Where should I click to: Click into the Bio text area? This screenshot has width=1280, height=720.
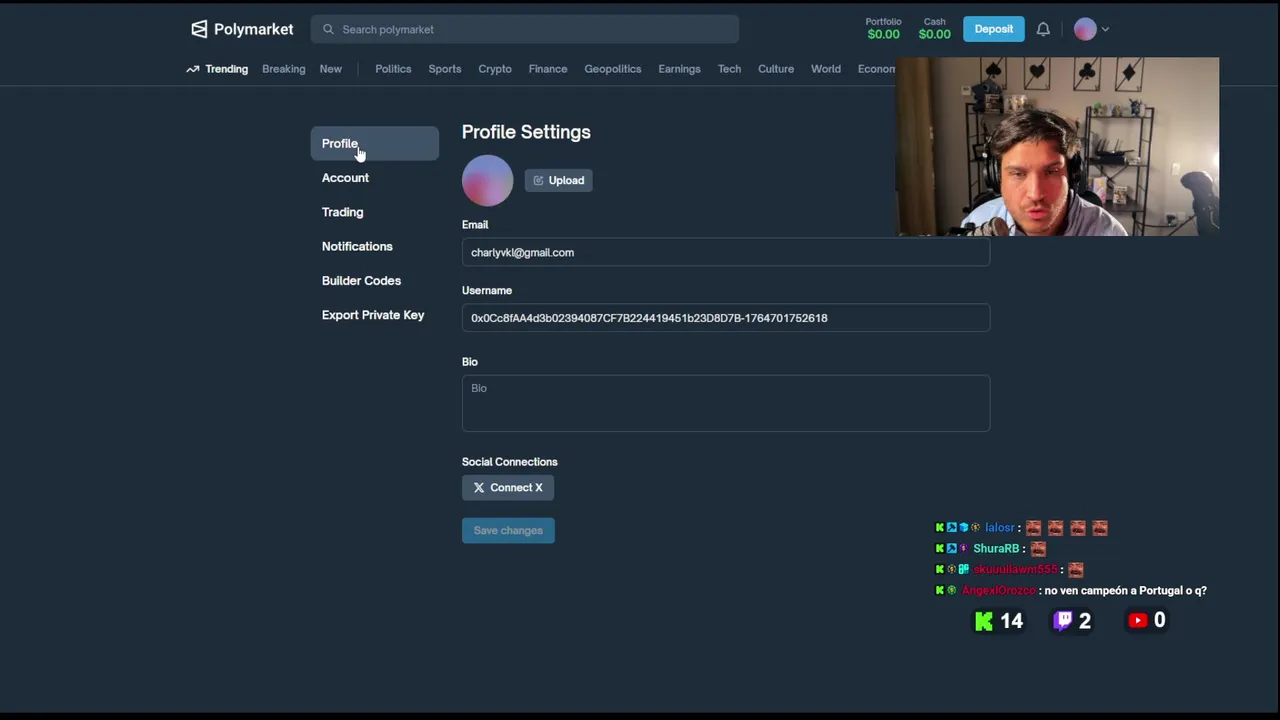pos(726,403)
